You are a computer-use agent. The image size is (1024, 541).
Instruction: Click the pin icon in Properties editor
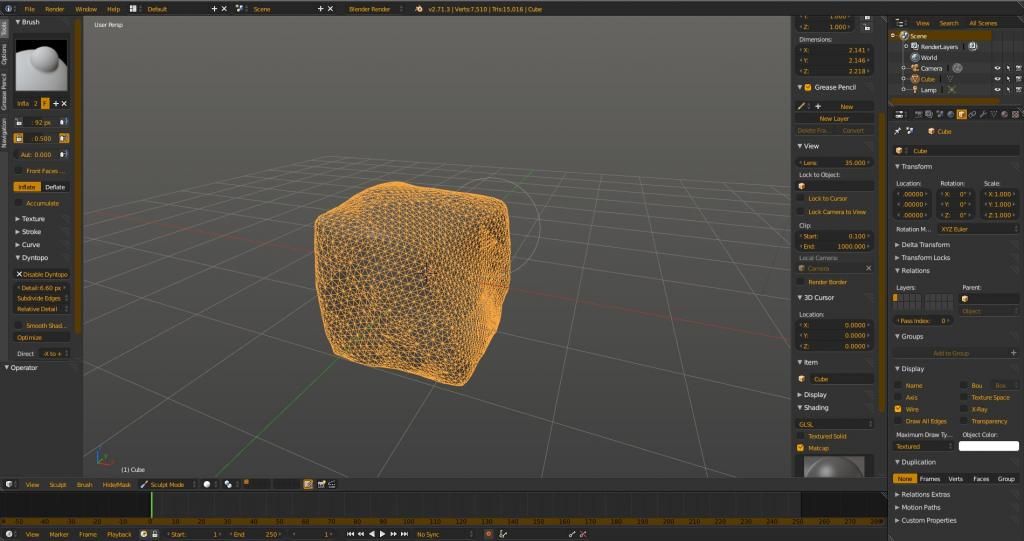[898, 131]
